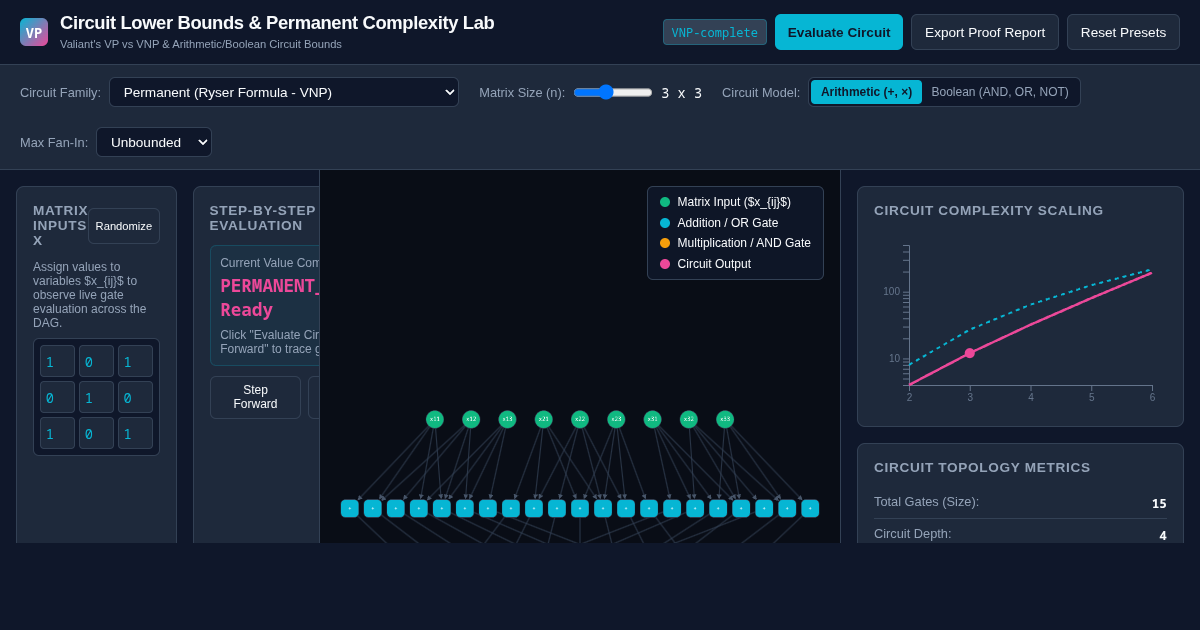Image resolution: width=1200 pixels, height=630 pixels.
Task: Click the leftmost addition gate node
Action: coord(350,508)
